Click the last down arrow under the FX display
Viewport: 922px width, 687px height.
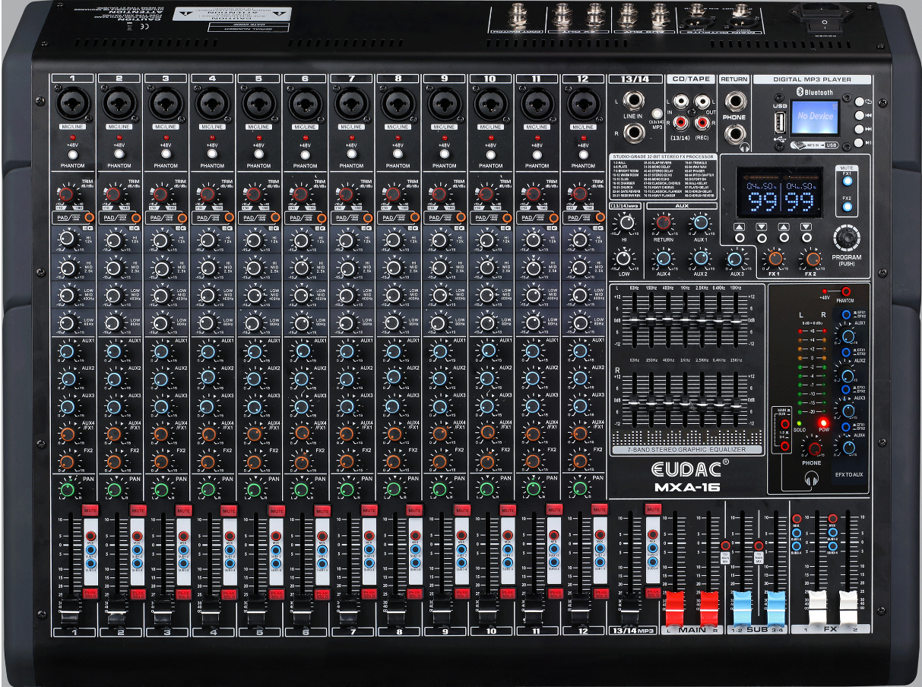tap(806, 238)
